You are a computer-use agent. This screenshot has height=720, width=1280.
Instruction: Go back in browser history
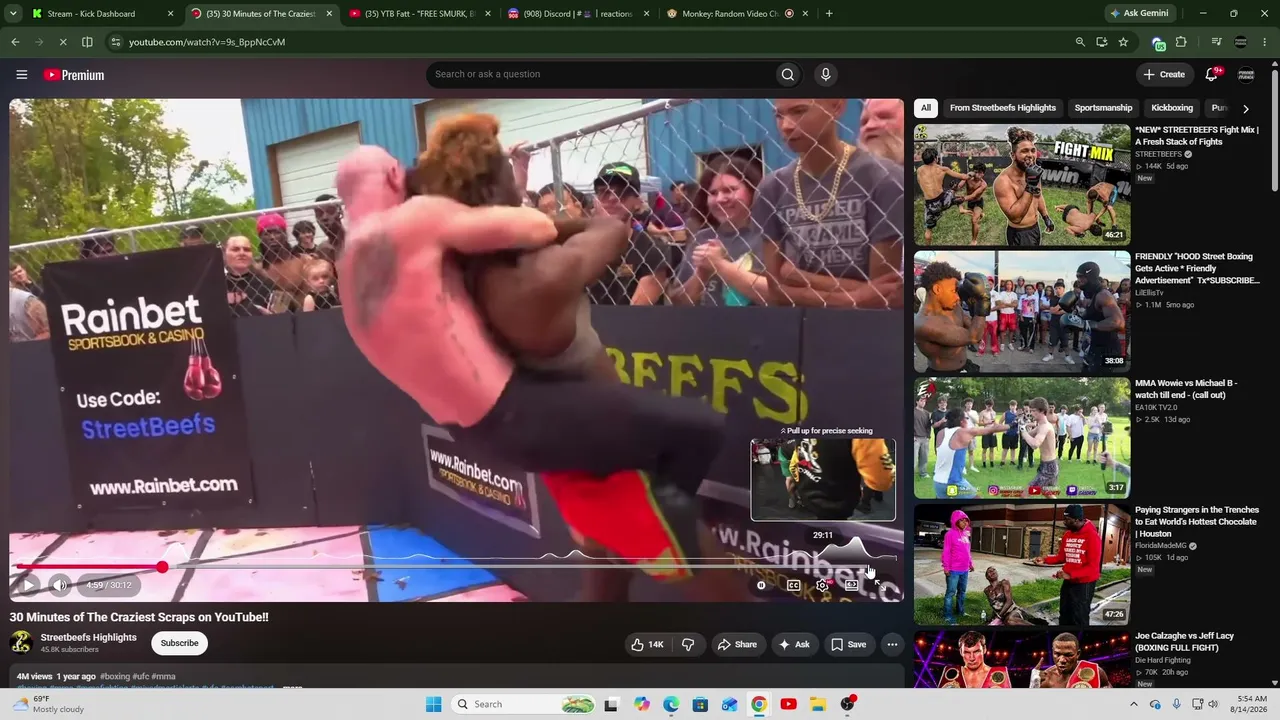click(15, 42)
